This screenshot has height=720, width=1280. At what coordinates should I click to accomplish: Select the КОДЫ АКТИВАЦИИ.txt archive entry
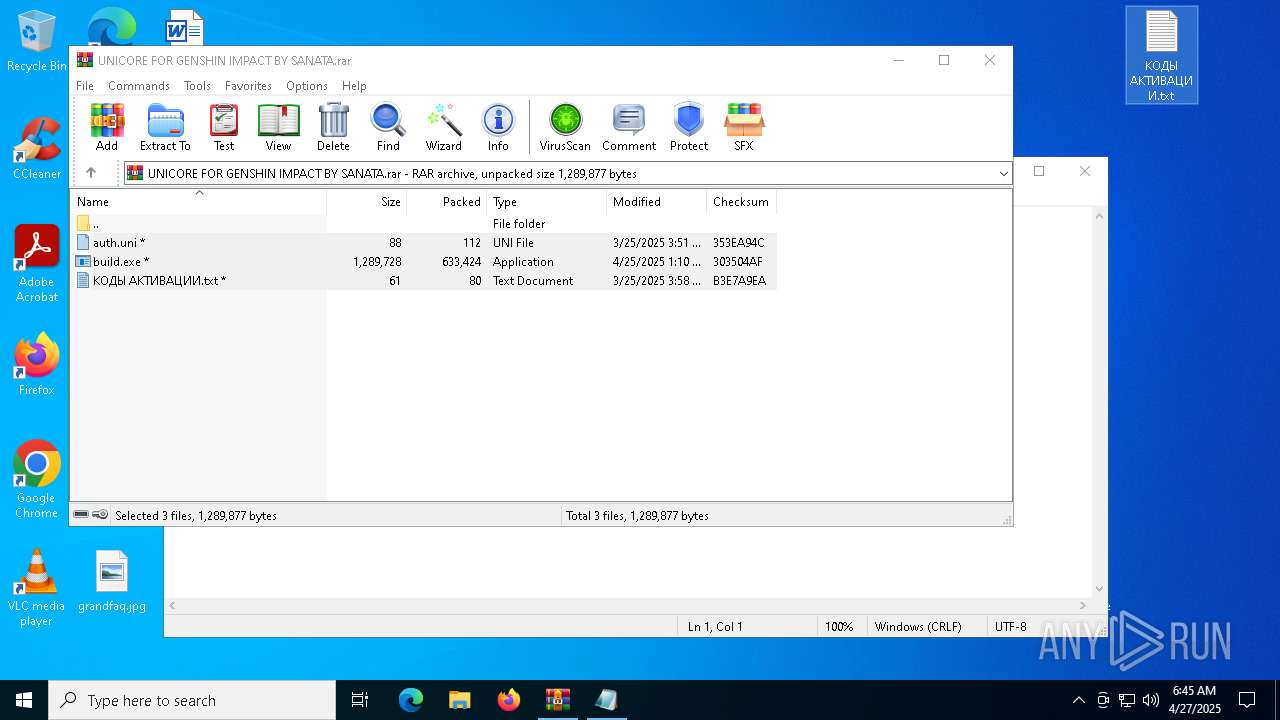pyautogui.click(x=424, y=281)
